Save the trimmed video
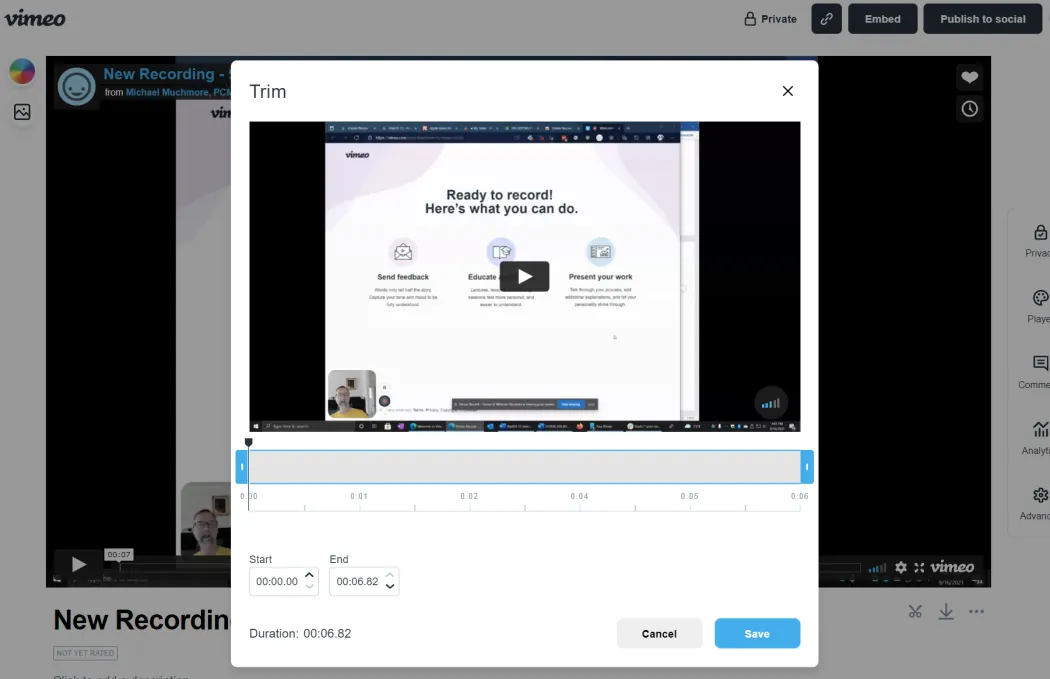 pos(757,633)
